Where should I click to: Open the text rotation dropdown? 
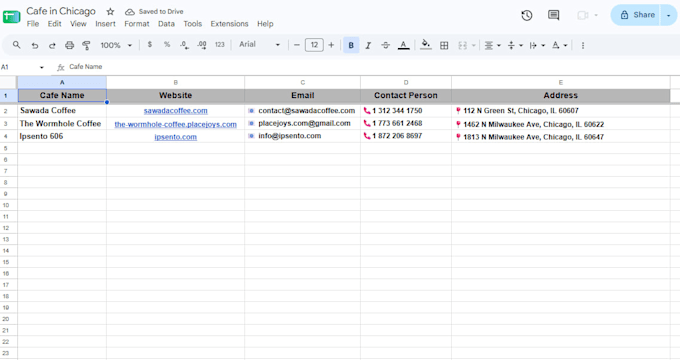click(x=559, y=45)
